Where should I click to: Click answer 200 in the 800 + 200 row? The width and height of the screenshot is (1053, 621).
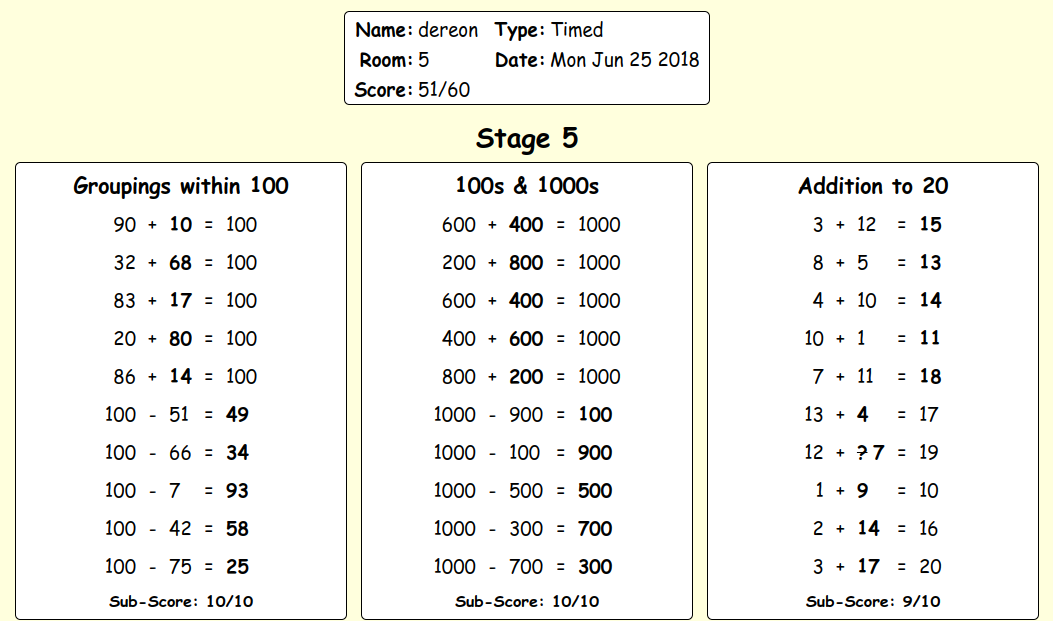(526, 377)
